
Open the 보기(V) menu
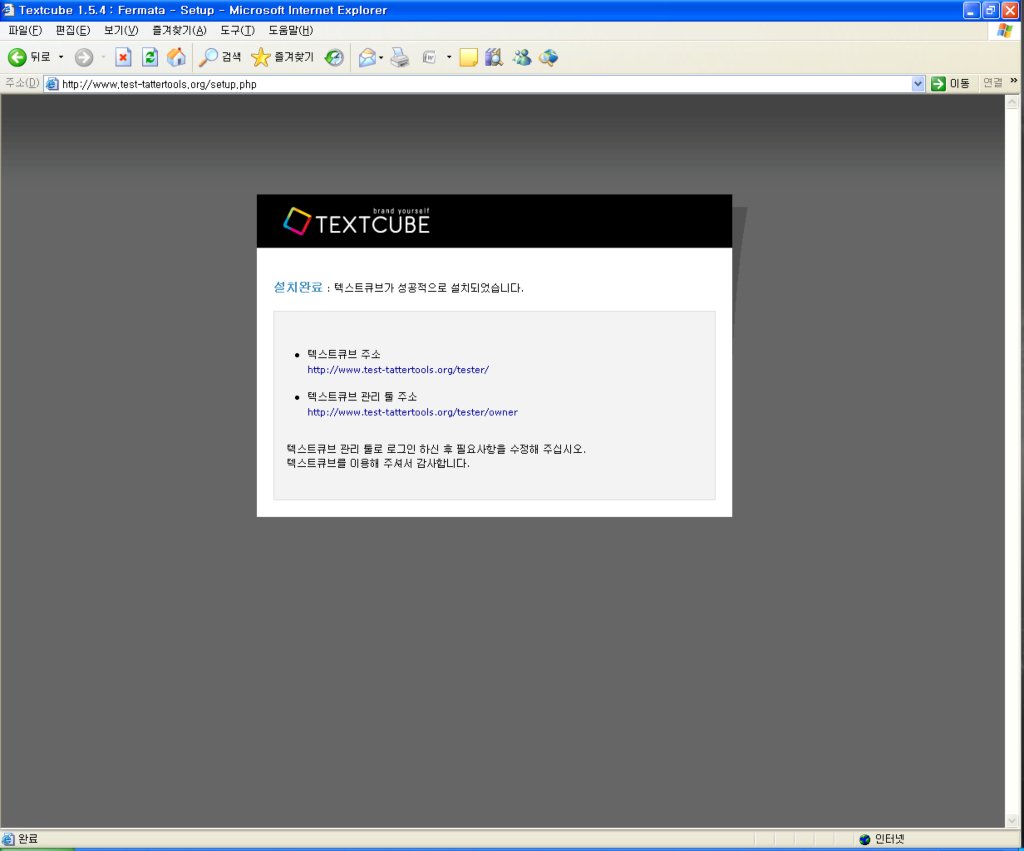pyautogui.click(x=121, y=30)
